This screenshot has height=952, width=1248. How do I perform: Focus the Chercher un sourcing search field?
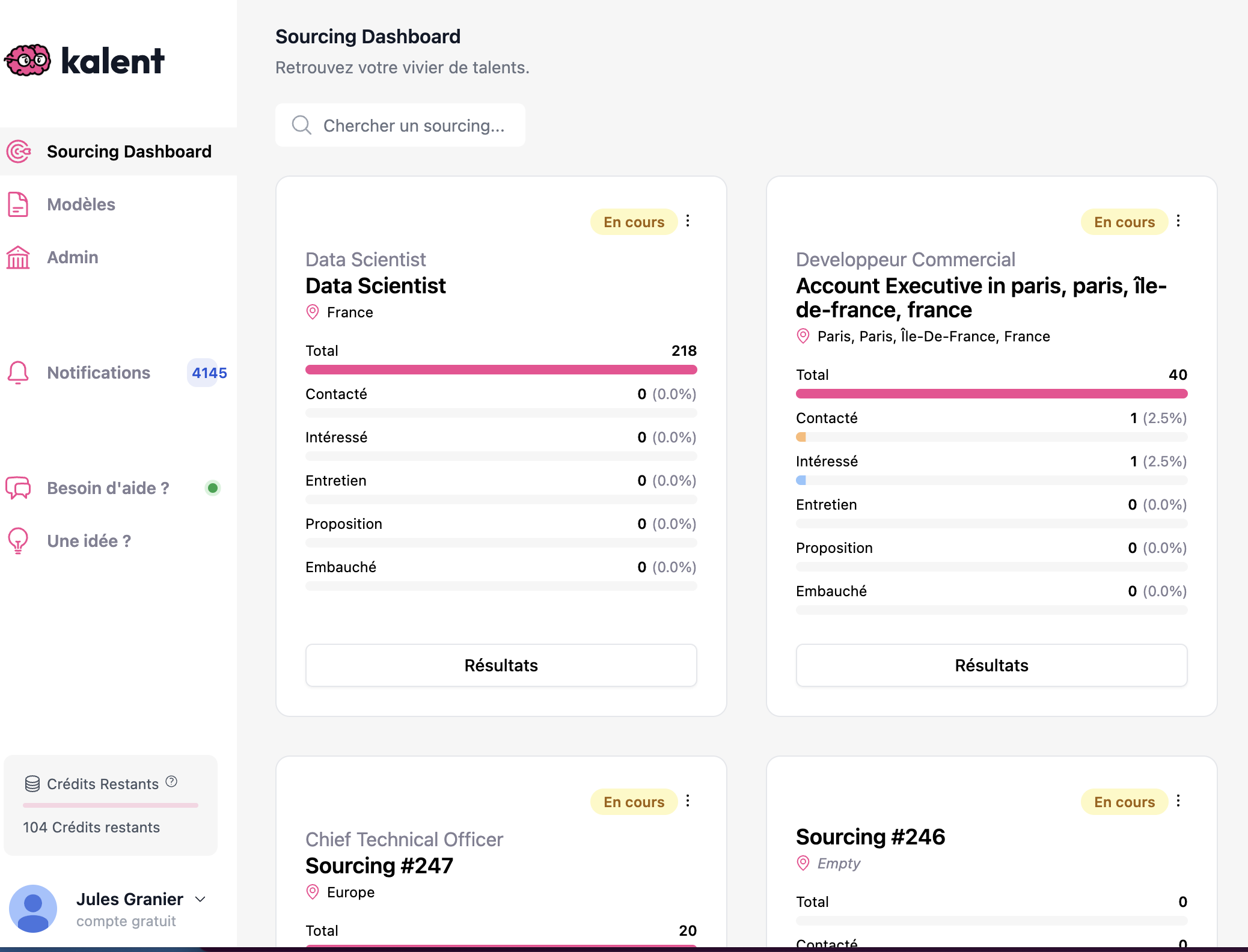(414, 126)
